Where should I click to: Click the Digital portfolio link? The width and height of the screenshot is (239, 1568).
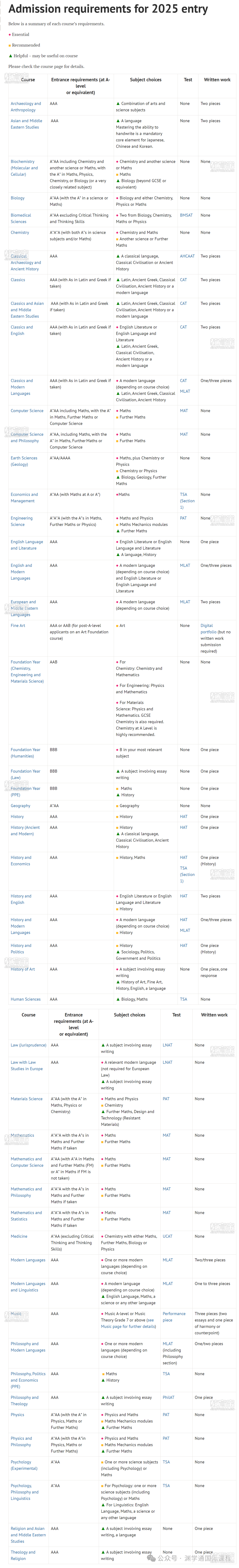point(208,628)
